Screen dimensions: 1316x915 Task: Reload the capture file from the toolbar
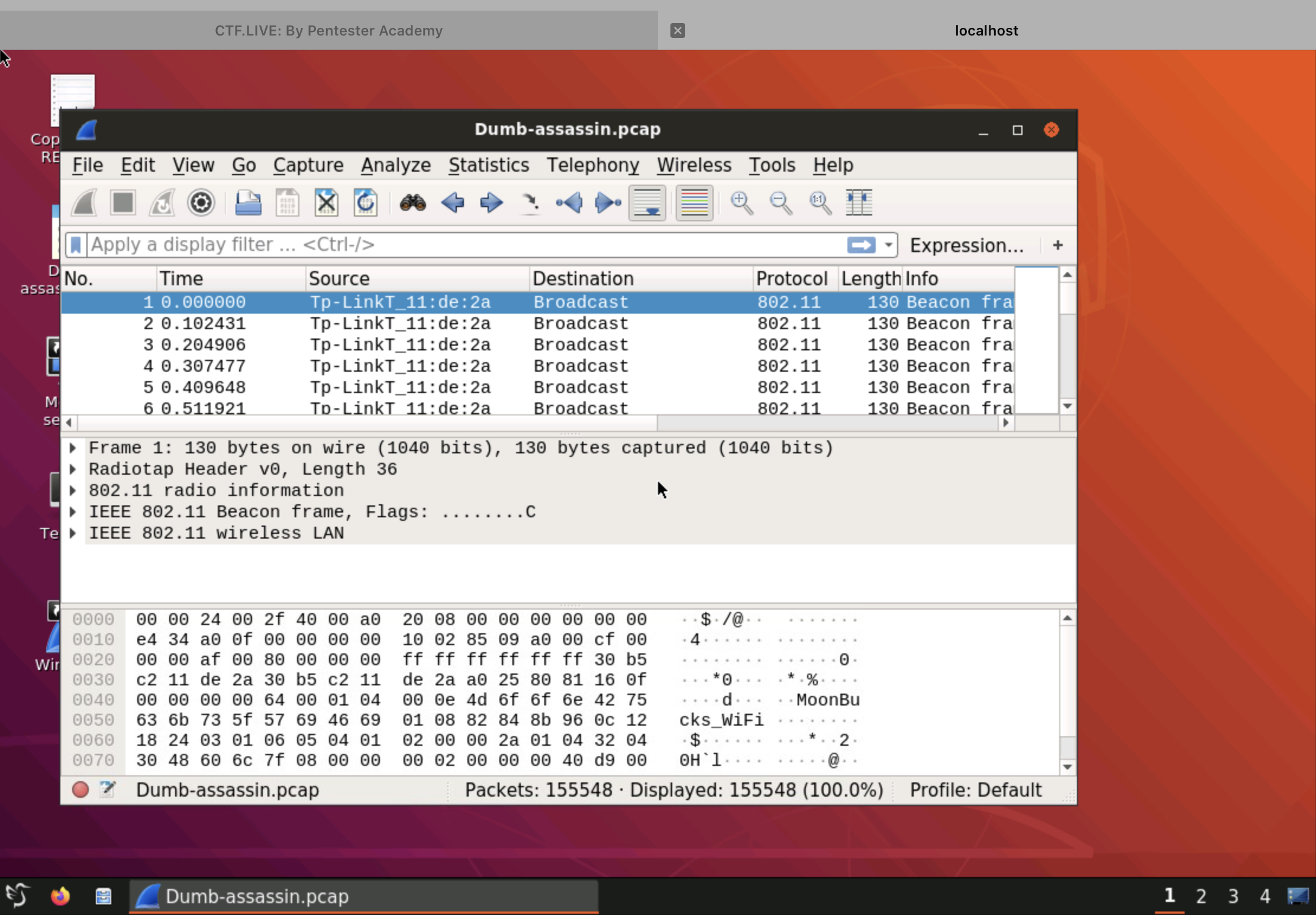[365, 203]
